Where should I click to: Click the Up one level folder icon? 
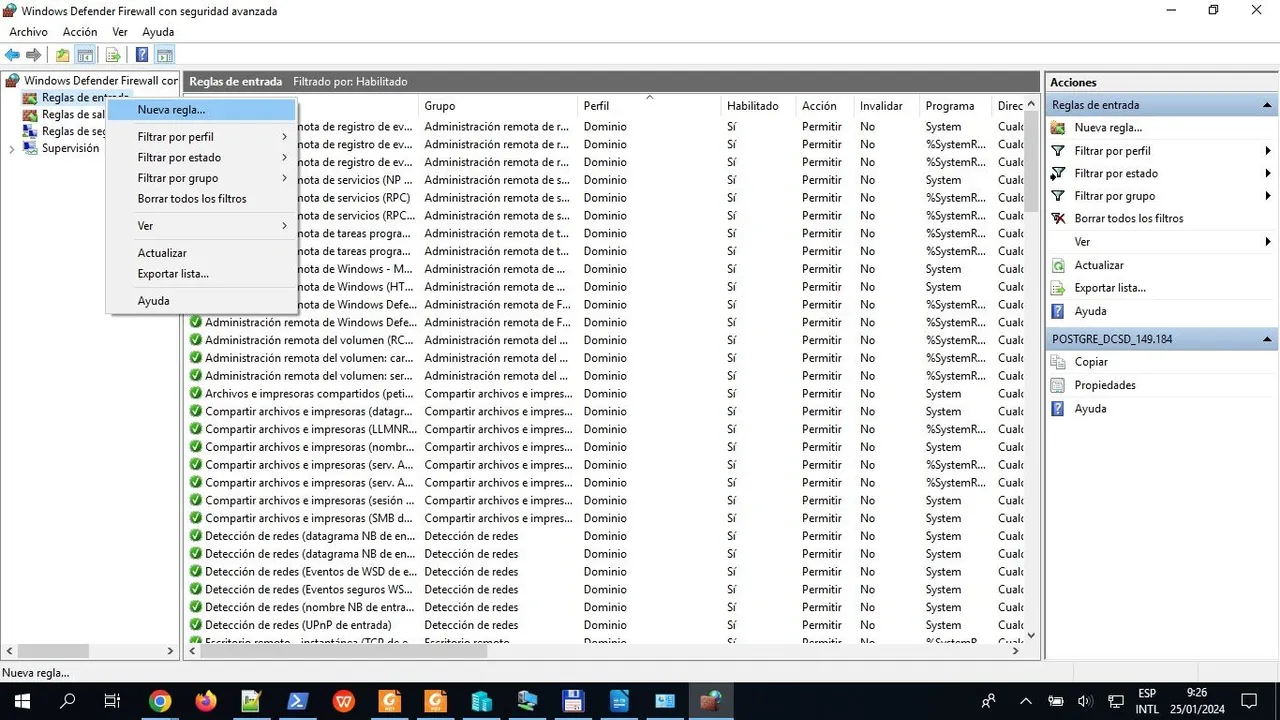[63, 55]
